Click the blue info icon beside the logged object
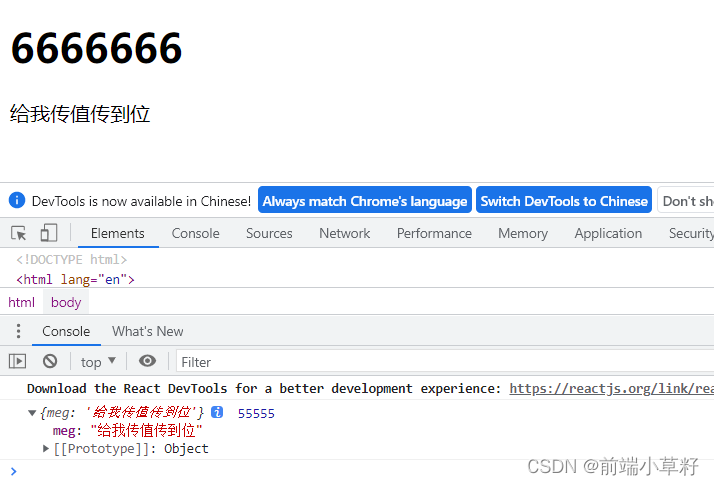This screenshot has width=714, height=485. click(217, 413)
